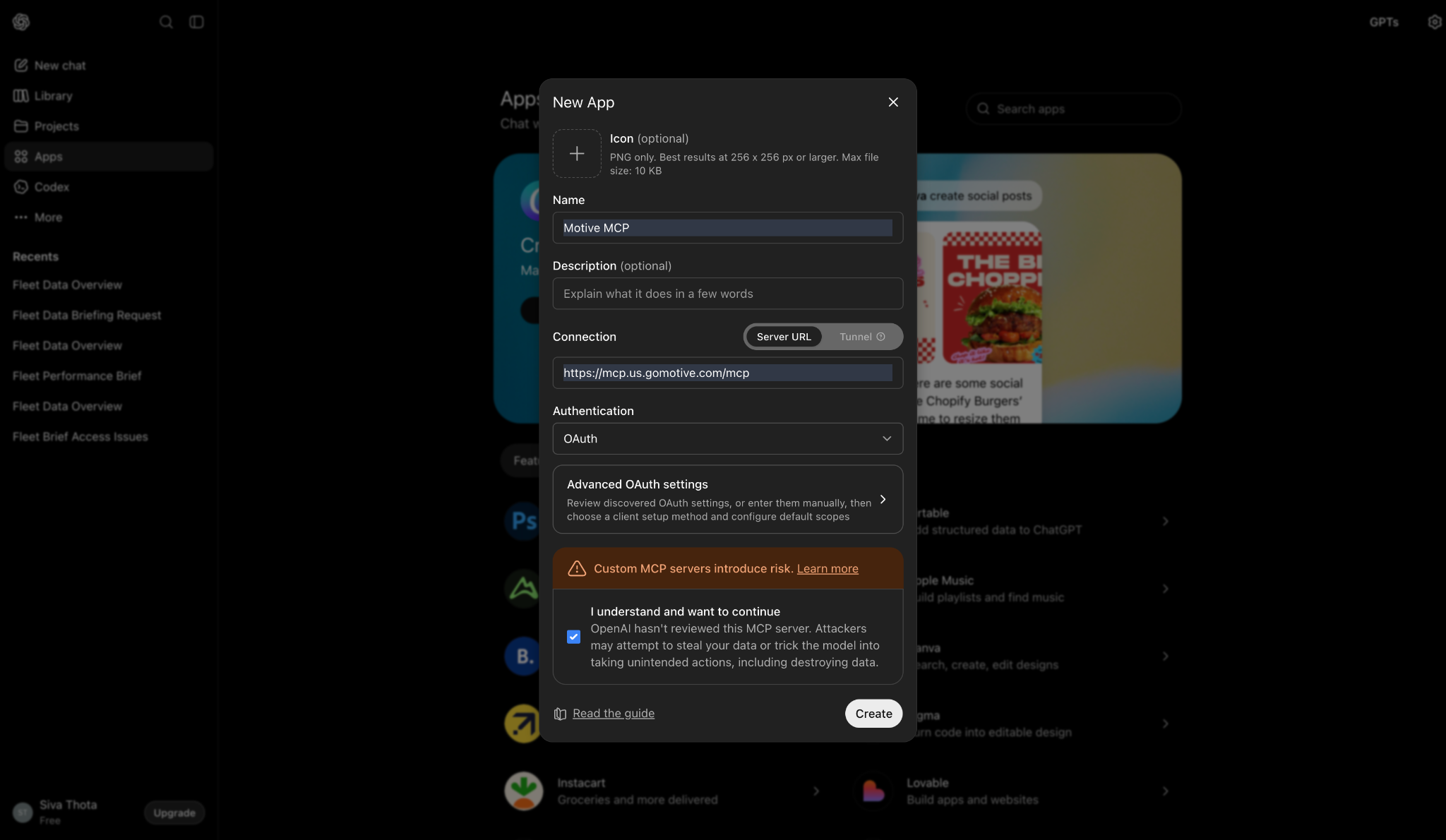Viewport: 1446px width, 840px height.
Task: Select Apps in the sidebar
Action: pyautogui.click(x=108, y=157)
